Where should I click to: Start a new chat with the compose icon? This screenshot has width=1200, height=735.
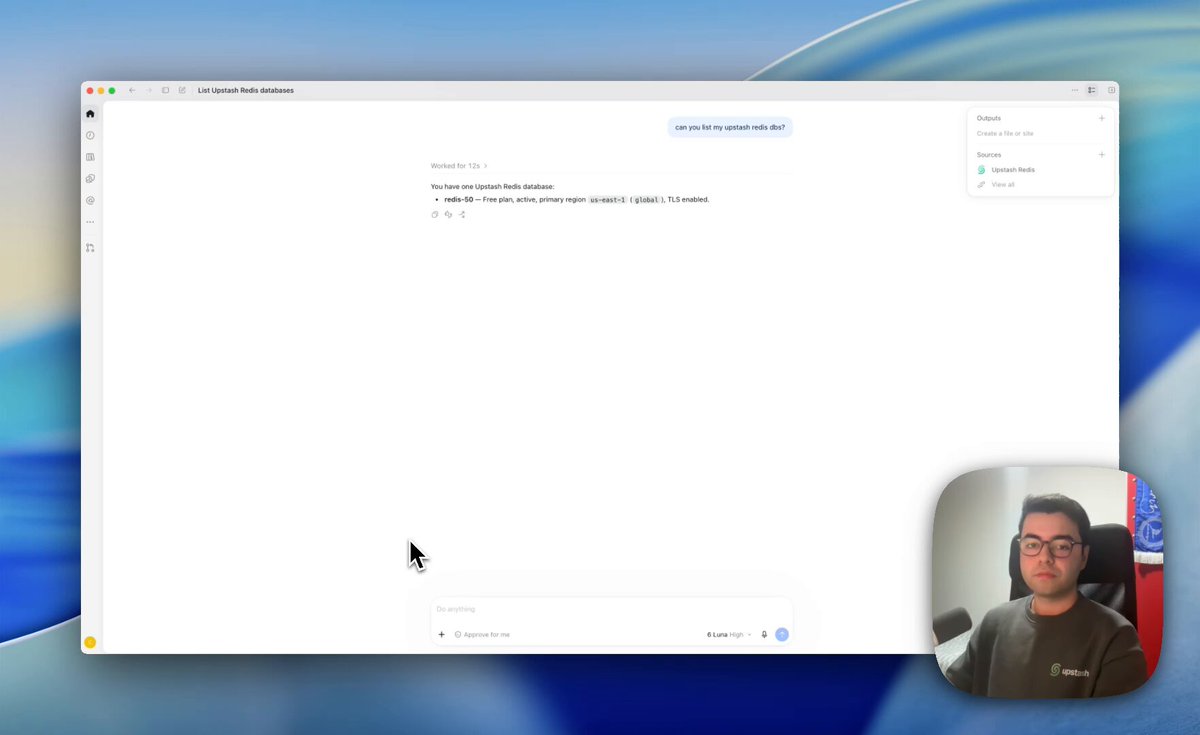182,90
